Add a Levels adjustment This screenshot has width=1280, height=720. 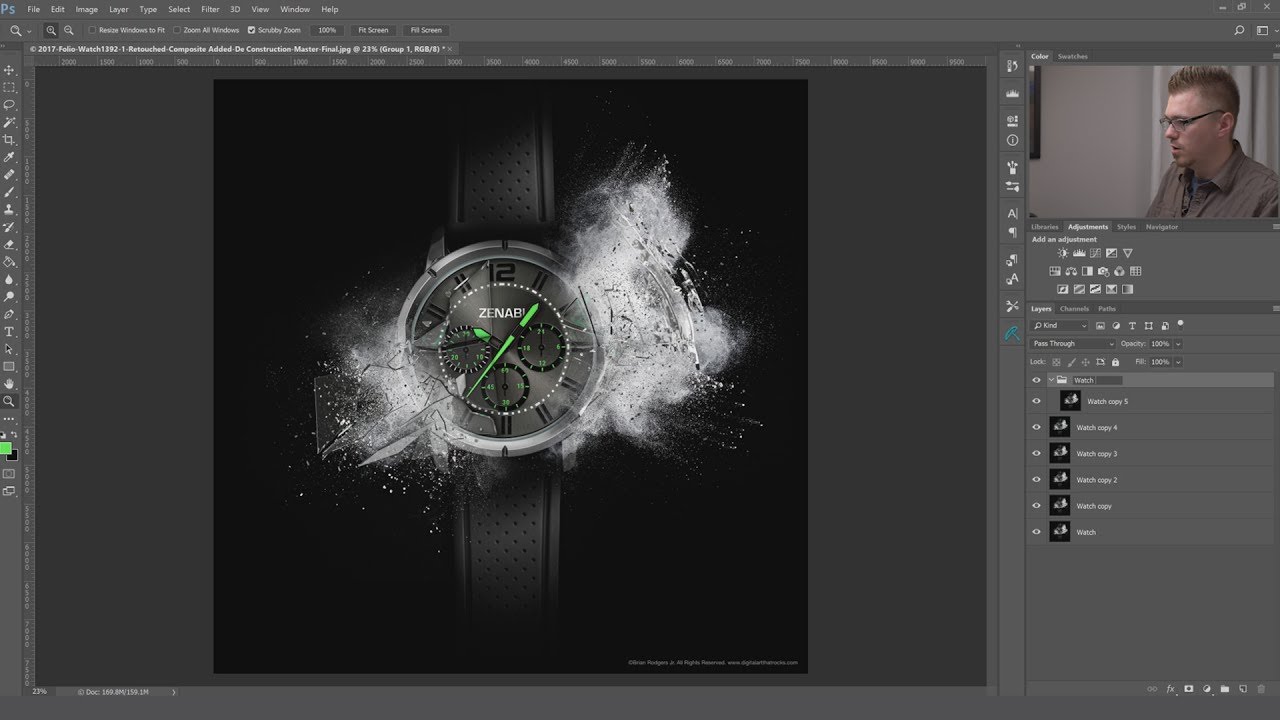[1079, 254]
